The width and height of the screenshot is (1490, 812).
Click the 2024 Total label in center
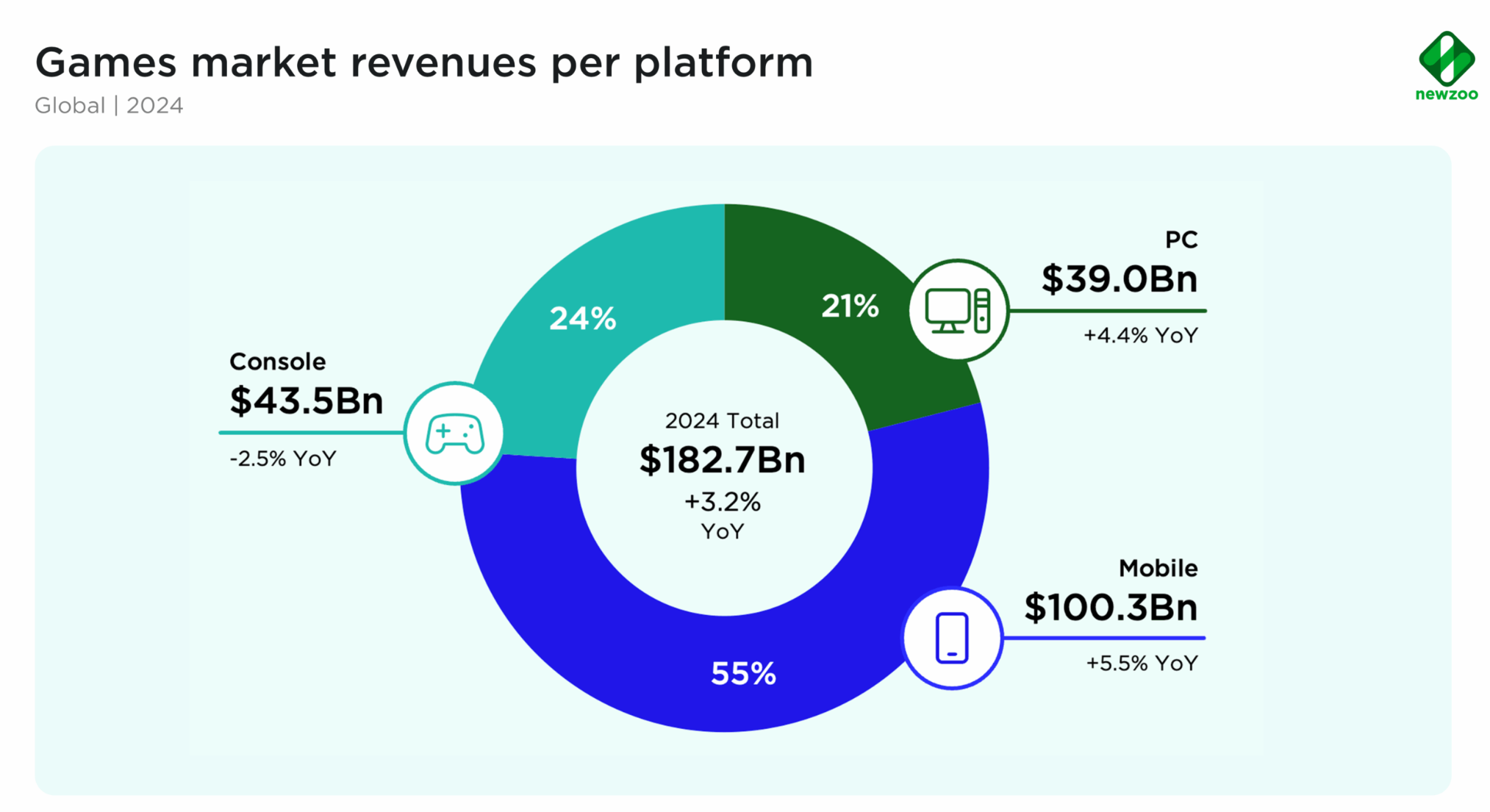(x=722, y=421)
